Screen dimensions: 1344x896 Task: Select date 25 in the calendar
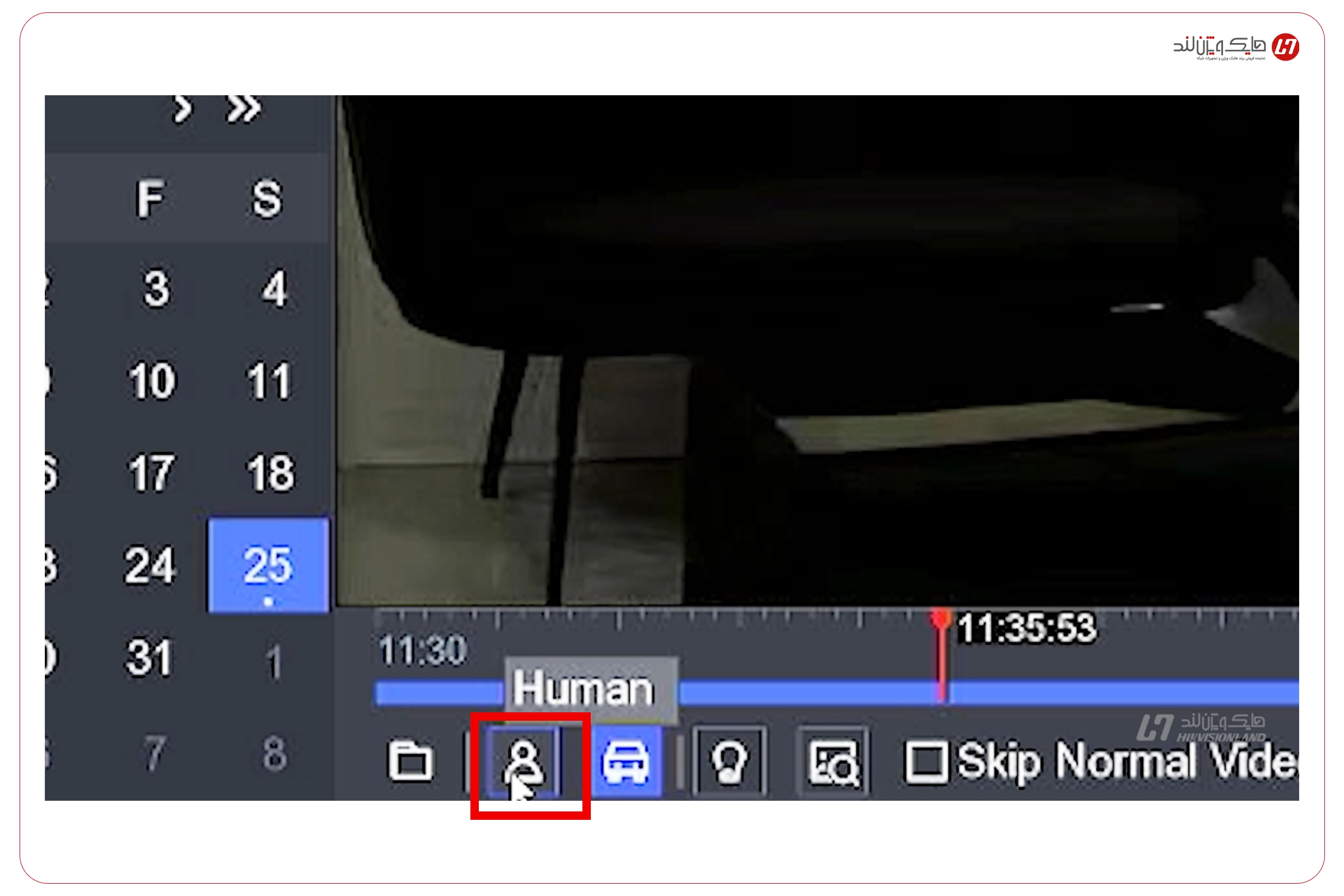[268, 565]
